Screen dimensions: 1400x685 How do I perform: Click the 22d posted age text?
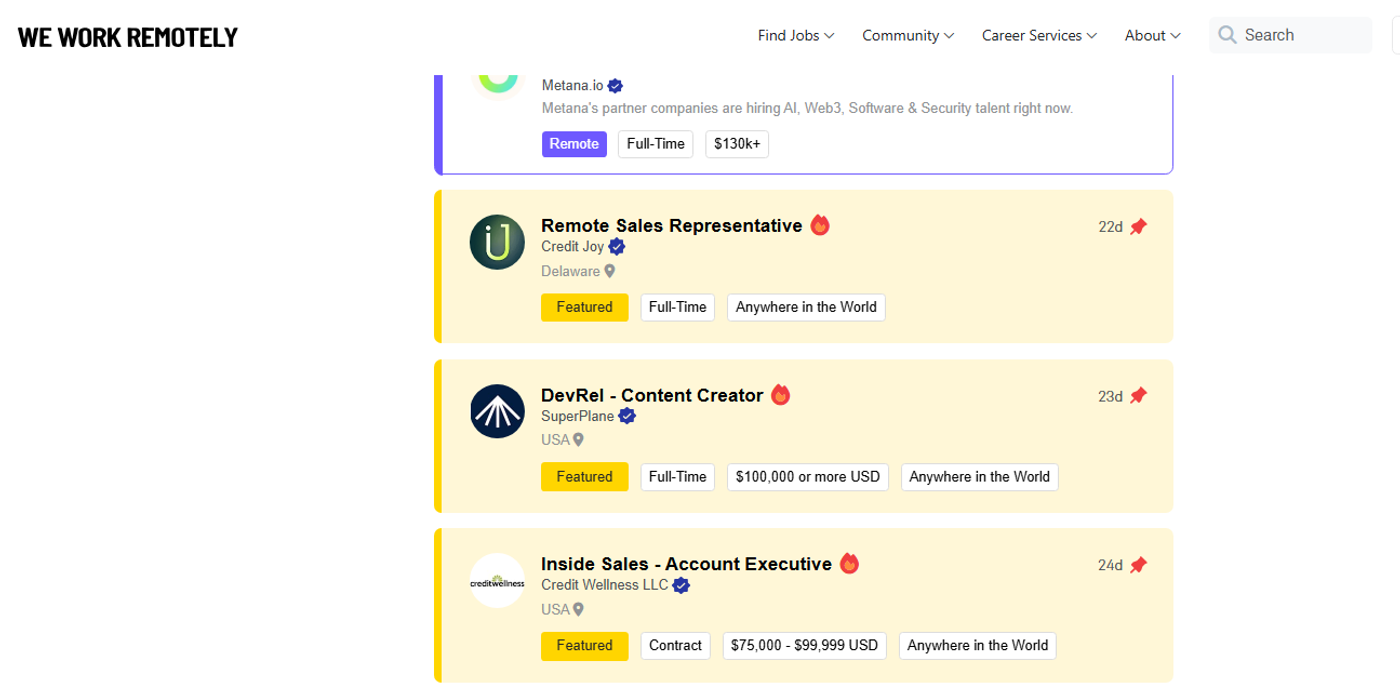tap(1110, 227)
